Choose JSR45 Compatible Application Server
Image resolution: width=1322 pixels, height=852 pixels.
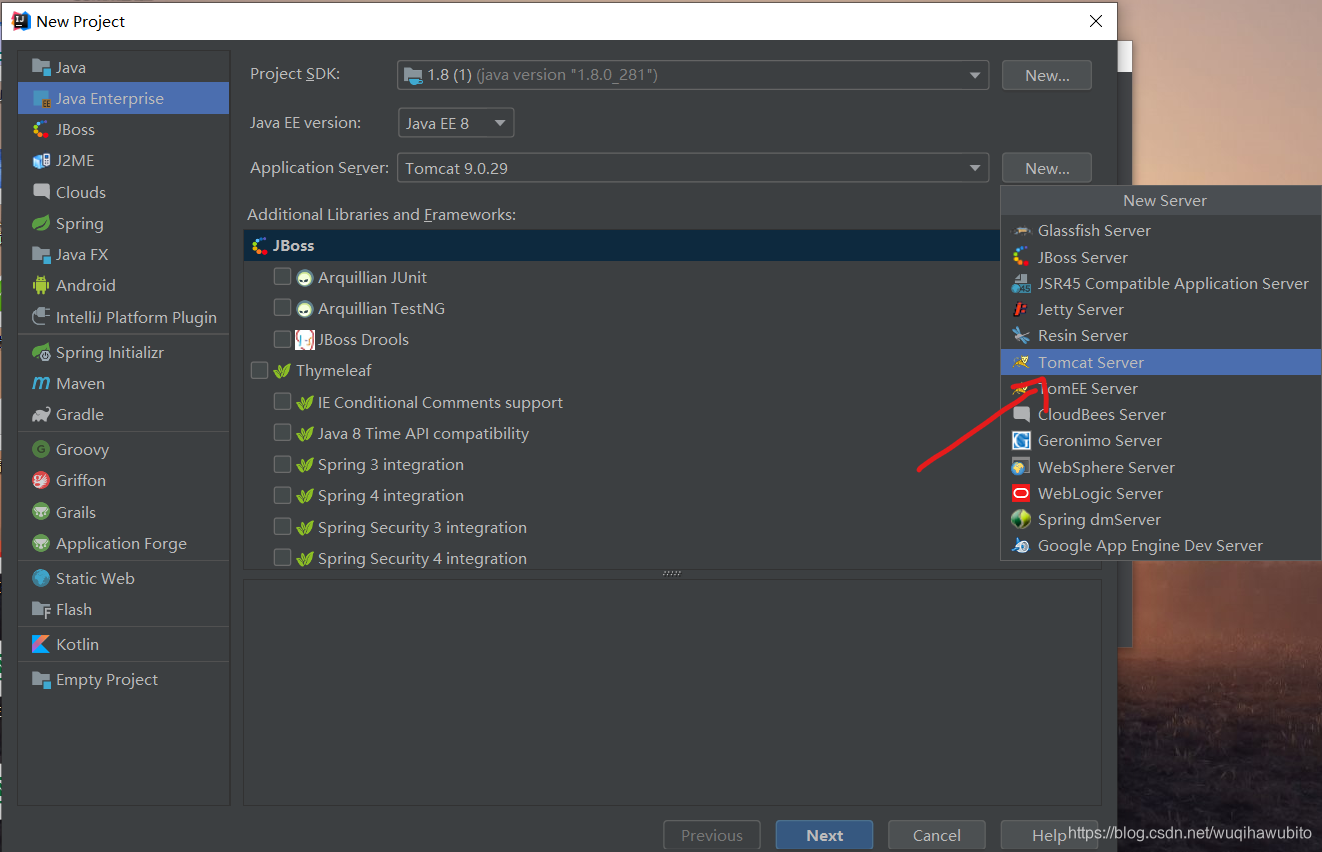click(x=1161, y=283)
